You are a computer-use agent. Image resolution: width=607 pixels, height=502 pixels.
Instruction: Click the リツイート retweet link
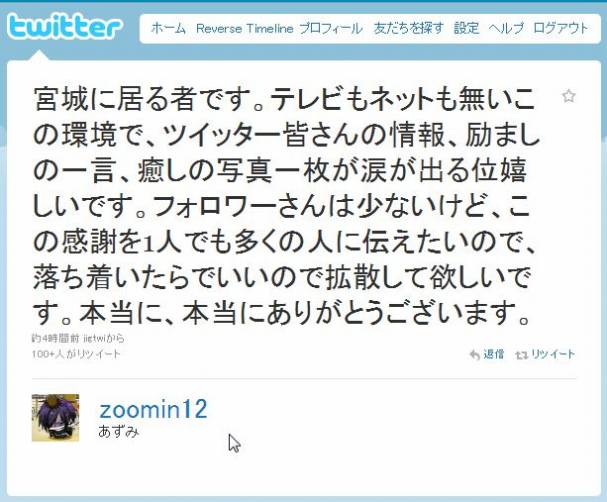coord(553,354)
